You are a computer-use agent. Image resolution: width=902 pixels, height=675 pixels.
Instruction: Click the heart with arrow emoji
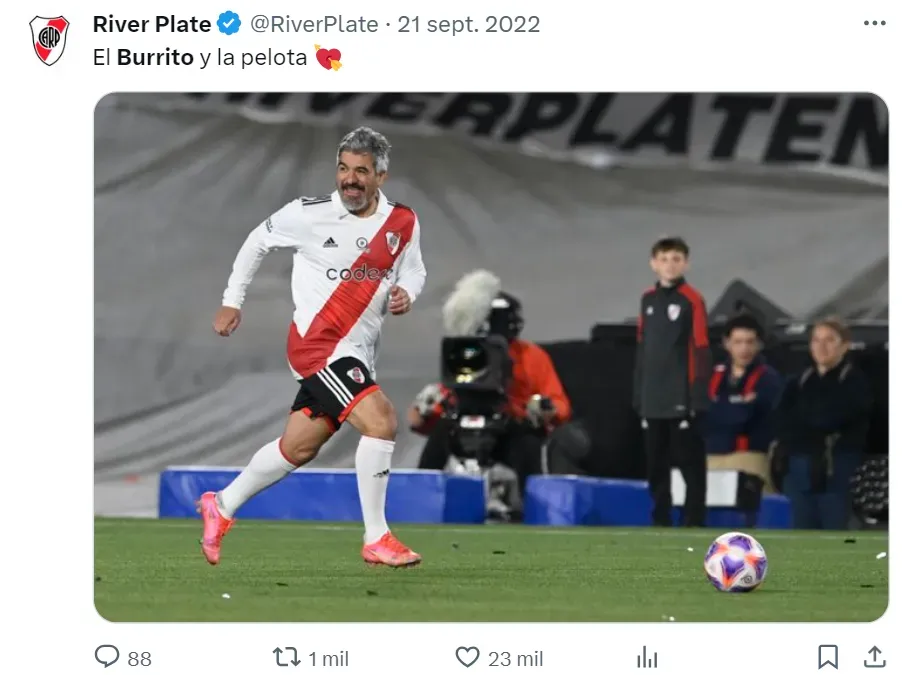coord(328,58)
